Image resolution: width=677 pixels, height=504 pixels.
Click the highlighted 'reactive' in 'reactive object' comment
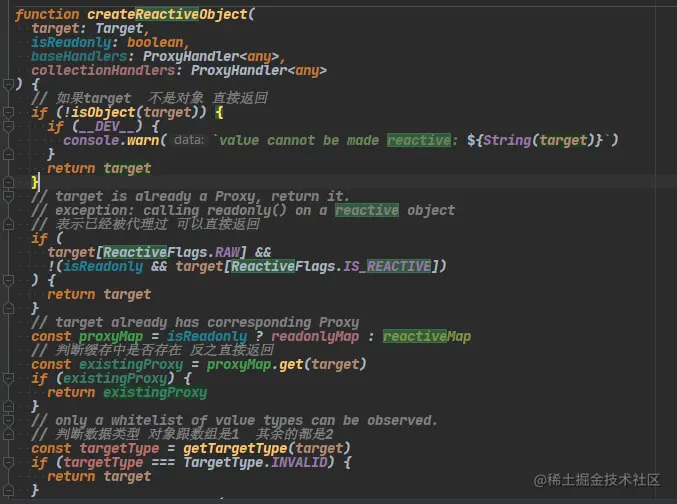[x=367, y=210]
